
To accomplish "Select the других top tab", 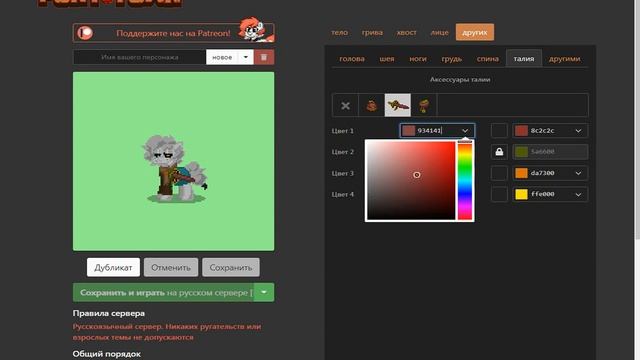I will (475, 32).
